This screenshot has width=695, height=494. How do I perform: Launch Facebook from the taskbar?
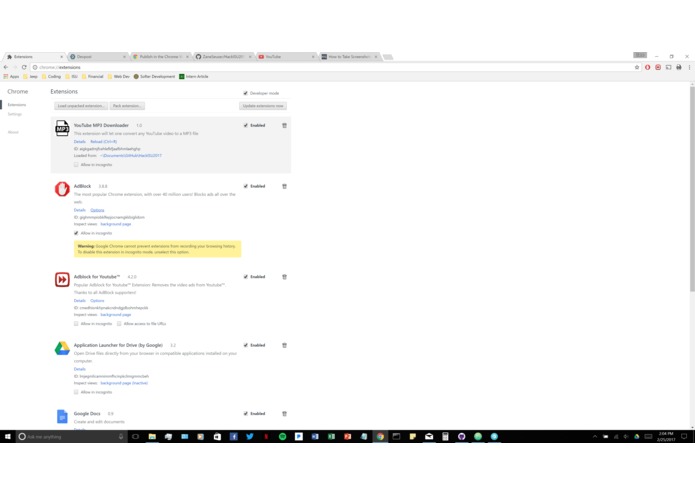tap(234, 436)
